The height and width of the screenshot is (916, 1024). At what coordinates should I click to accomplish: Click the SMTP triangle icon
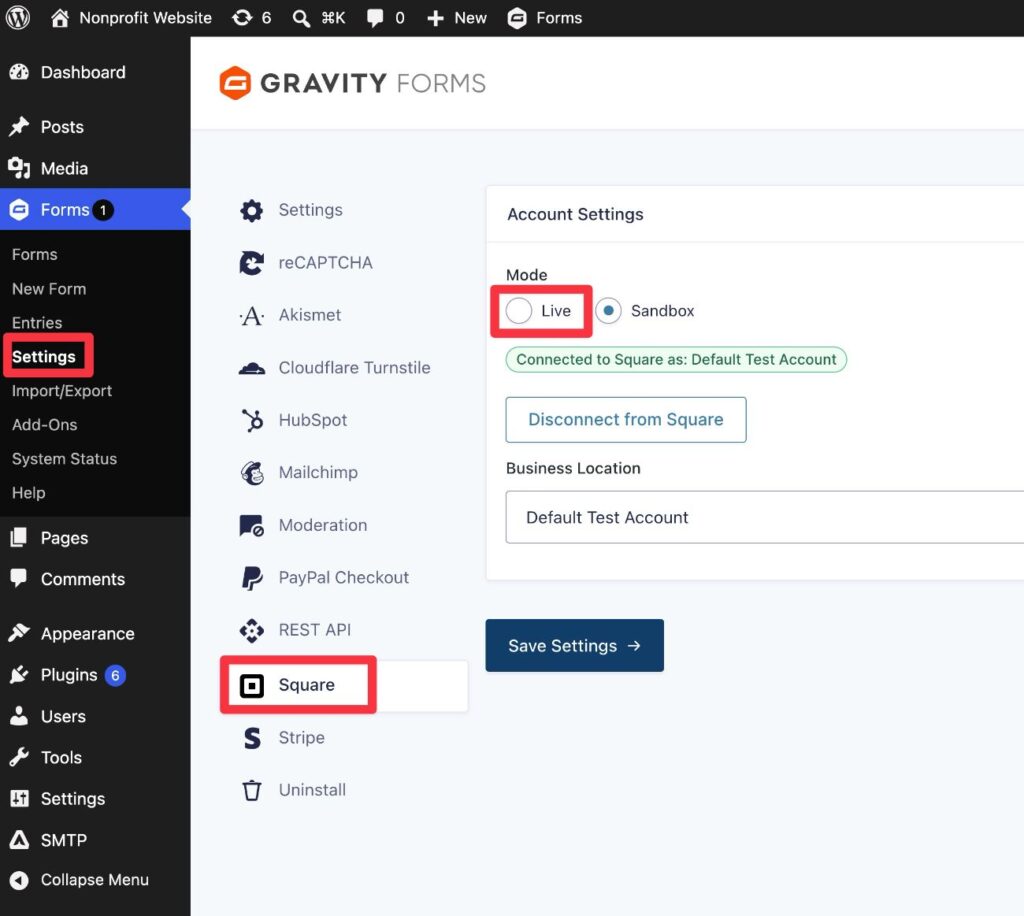coord(19,839)
